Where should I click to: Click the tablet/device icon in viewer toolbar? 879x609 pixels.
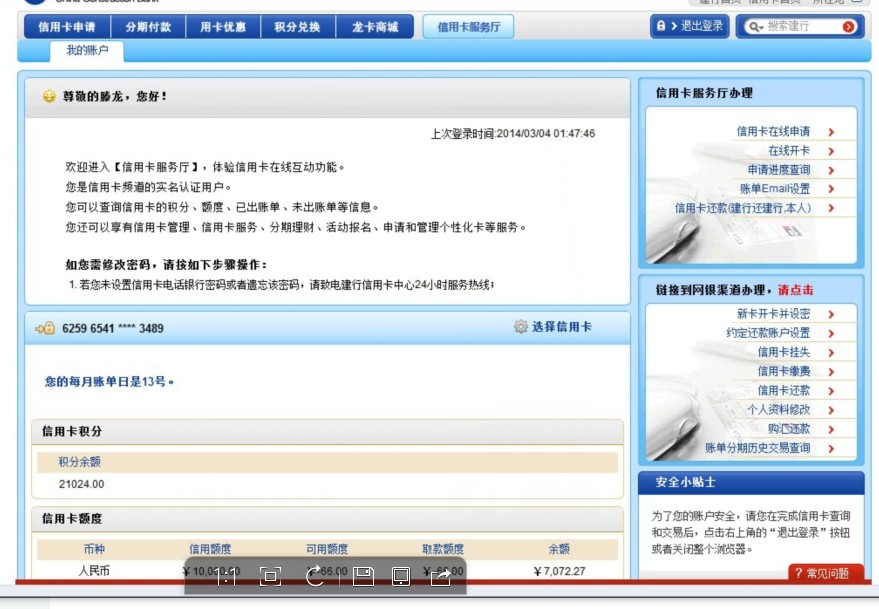[401, 576]
